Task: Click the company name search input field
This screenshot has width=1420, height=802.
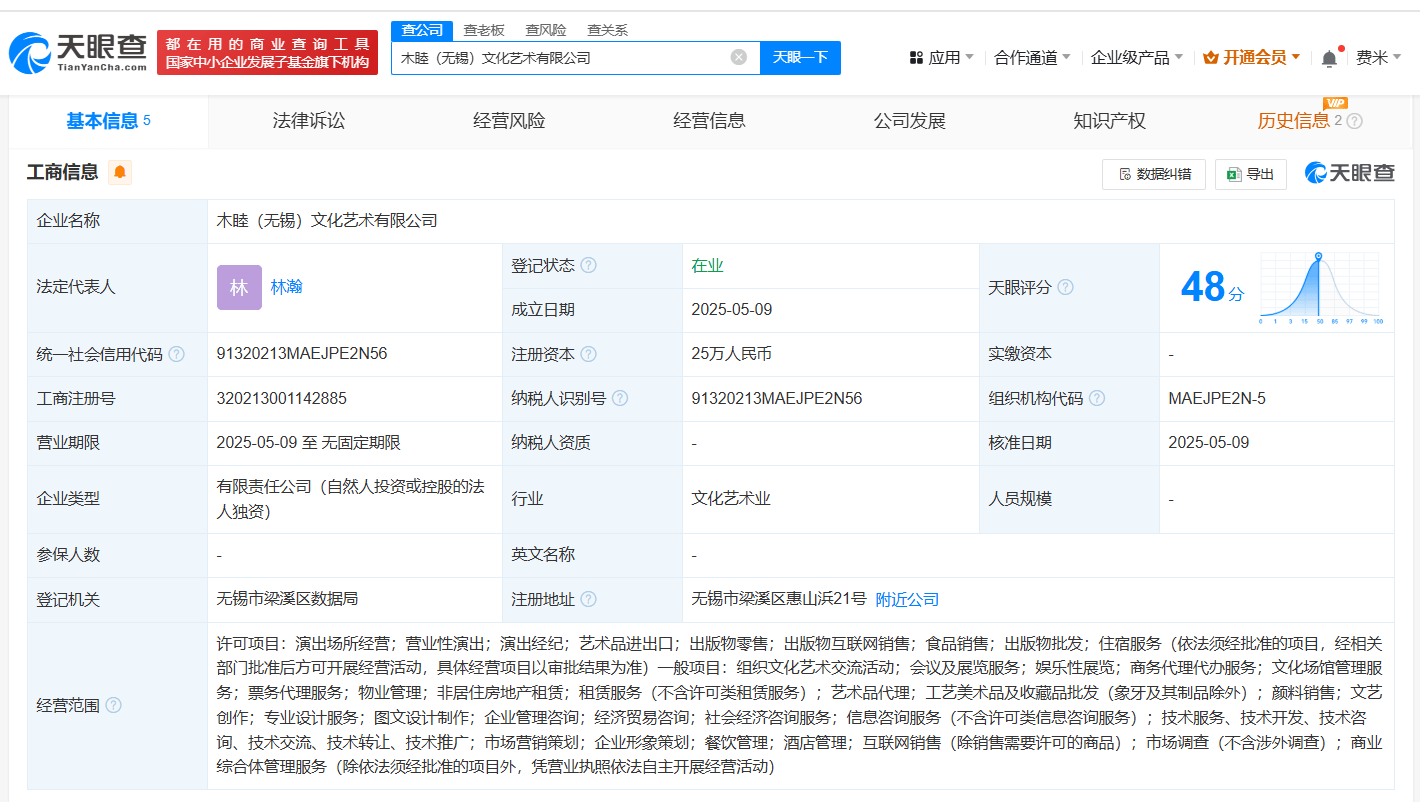Action: pyautogui.click(x=562, y=57)
